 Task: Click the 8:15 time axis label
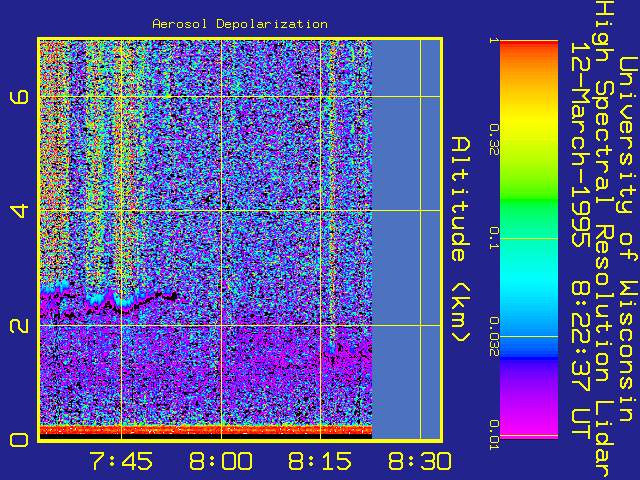point(320,461)
